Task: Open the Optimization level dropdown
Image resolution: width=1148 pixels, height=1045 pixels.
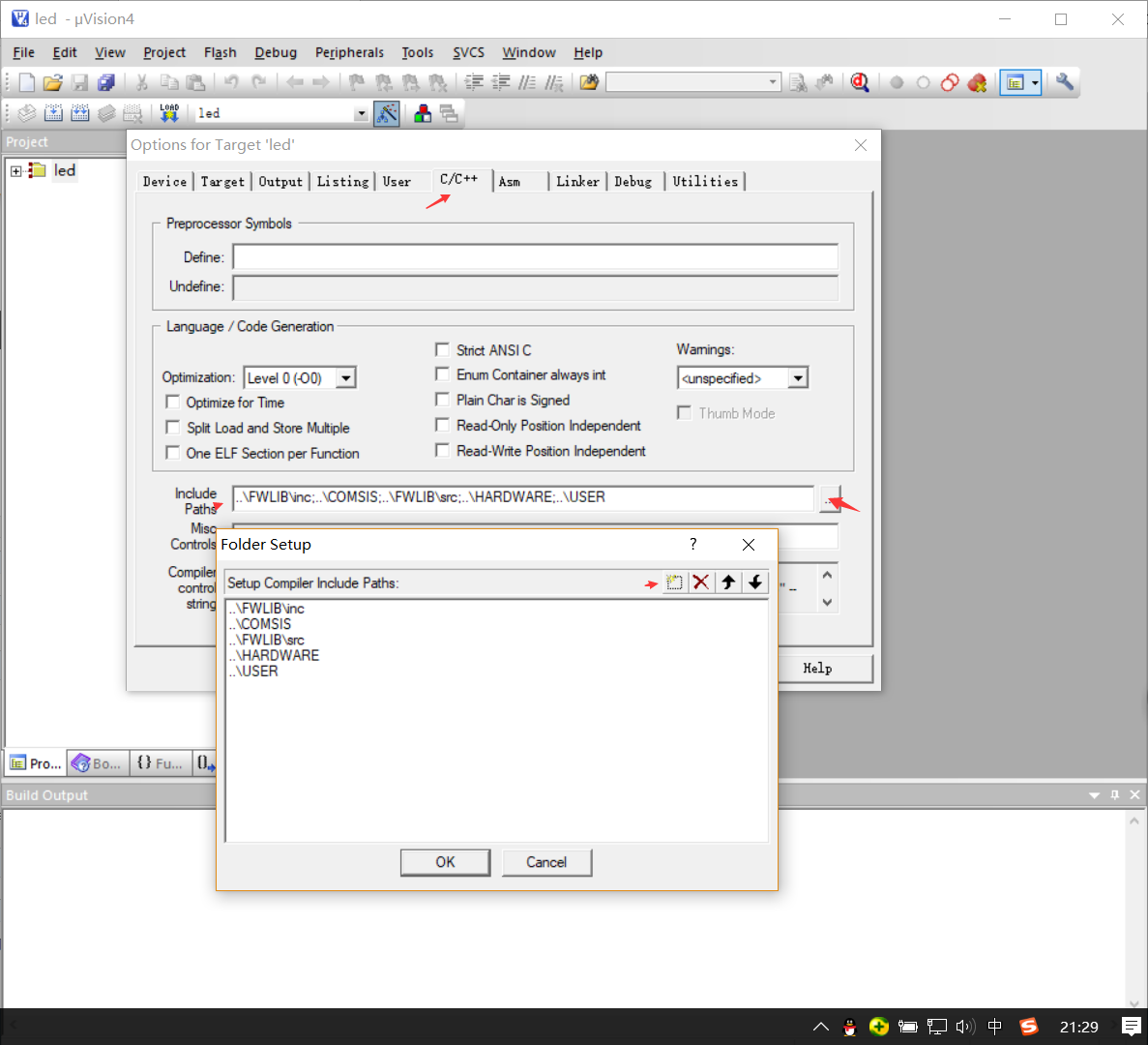Action: point(345,378)
